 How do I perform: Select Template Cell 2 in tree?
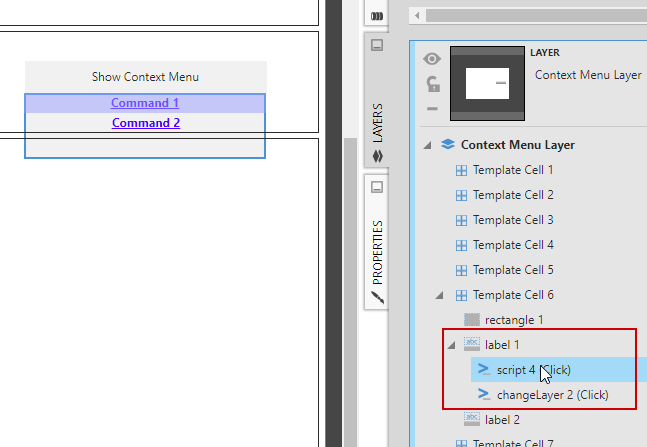[513, 195]
